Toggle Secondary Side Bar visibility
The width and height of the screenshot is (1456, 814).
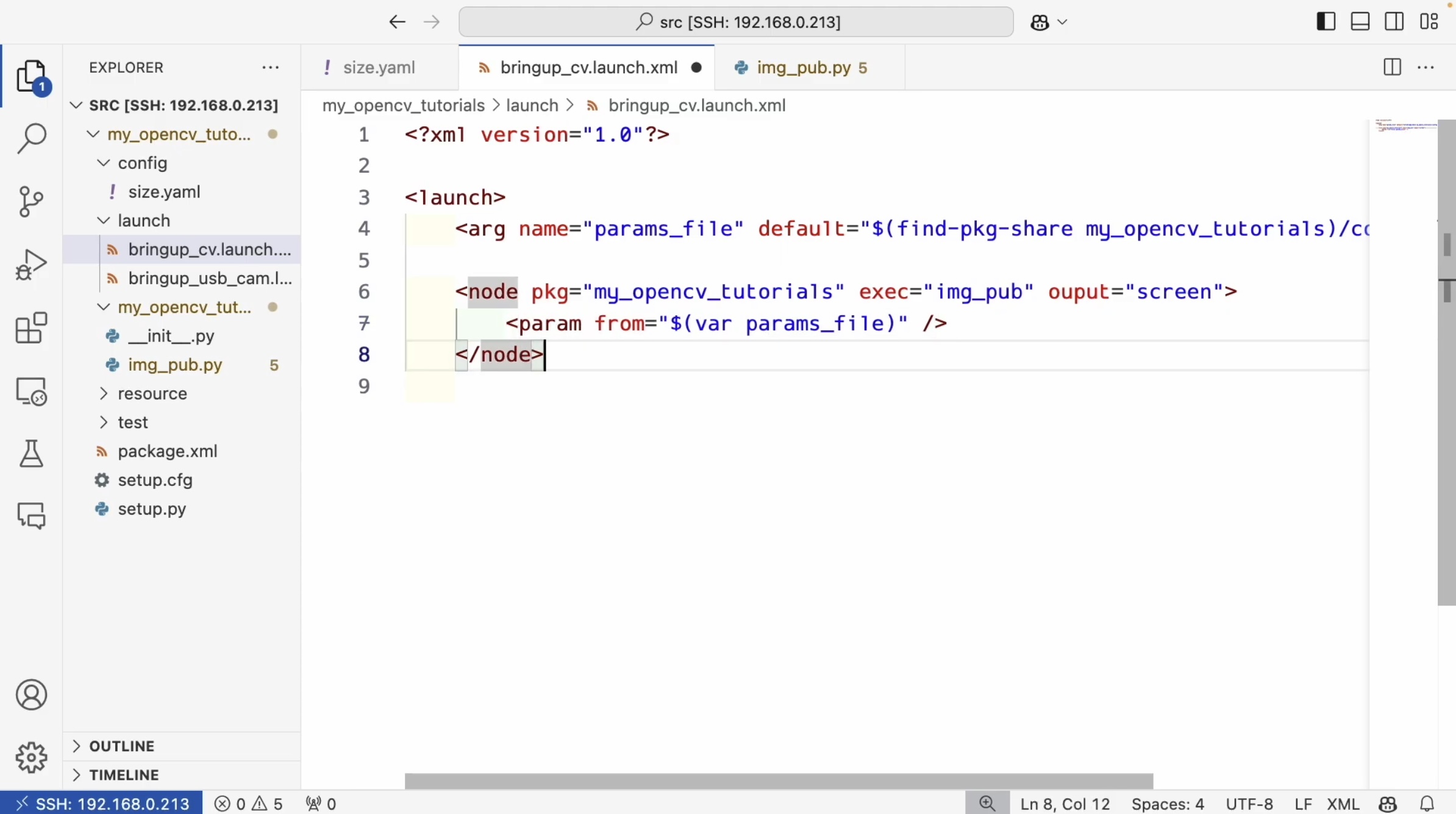coord(1394,22)
